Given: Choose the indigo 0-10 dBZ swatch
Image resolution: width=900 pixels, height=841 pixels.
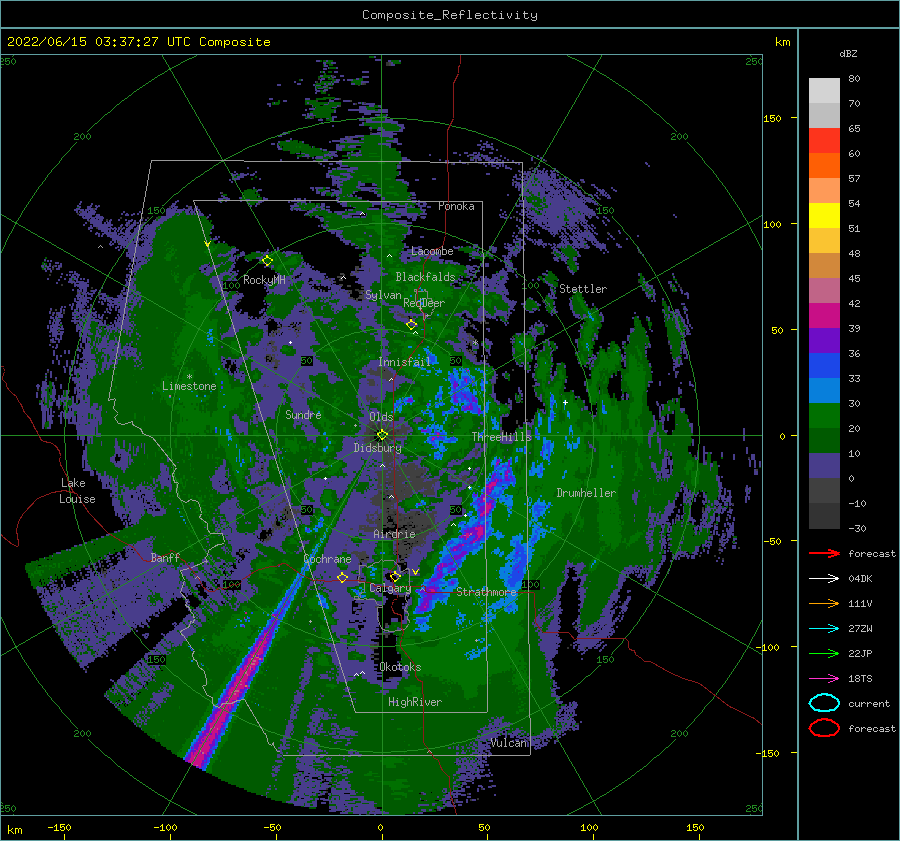Looking at the screenshot, I should [824, 466].
